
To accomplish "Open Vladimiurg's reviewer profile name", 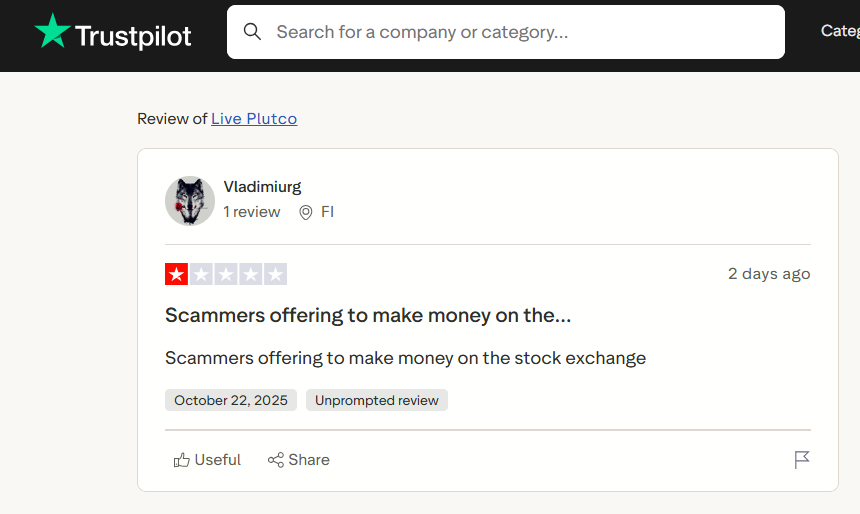I will coord(262,186).
